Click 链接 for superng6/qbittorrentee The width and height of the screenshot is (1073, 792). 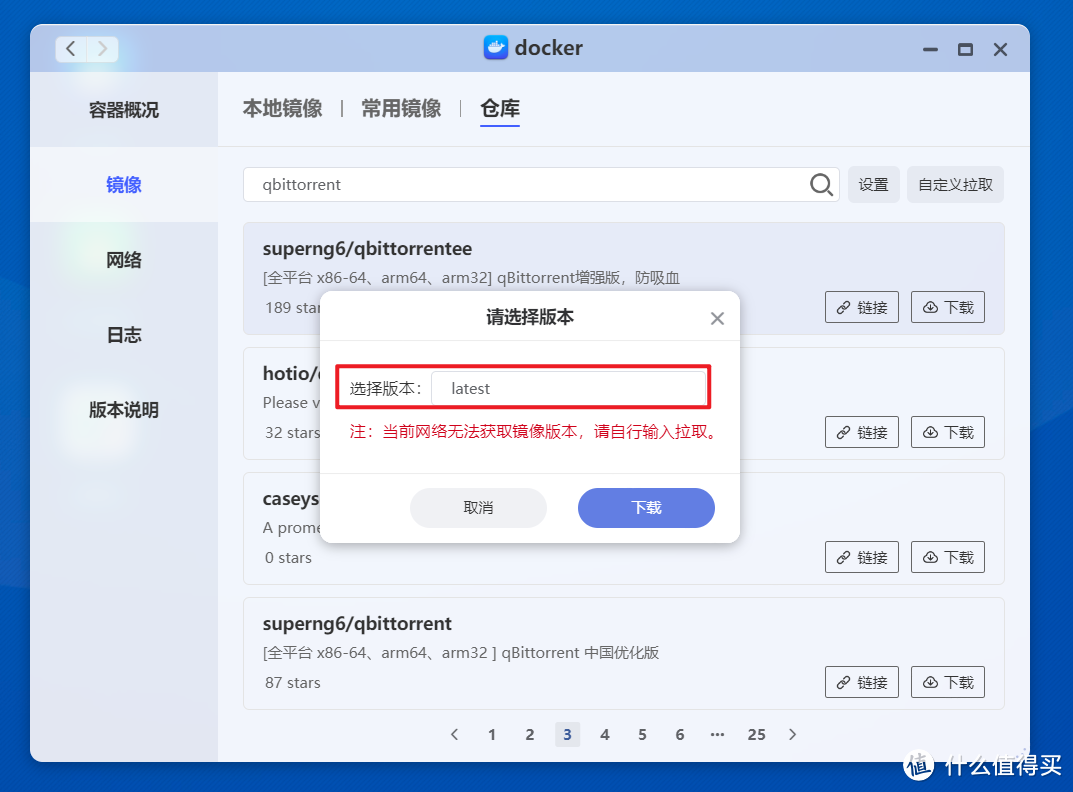pos(862,307)
